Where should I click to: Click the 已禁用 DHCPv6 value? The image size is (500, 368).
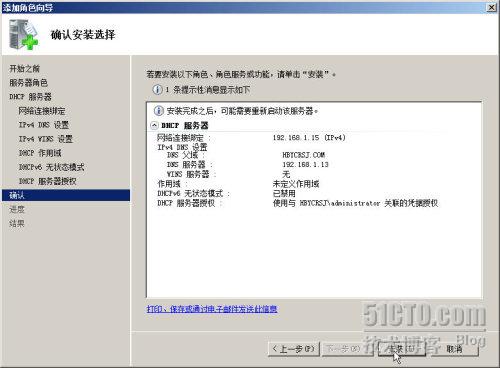tap(284, 193)
